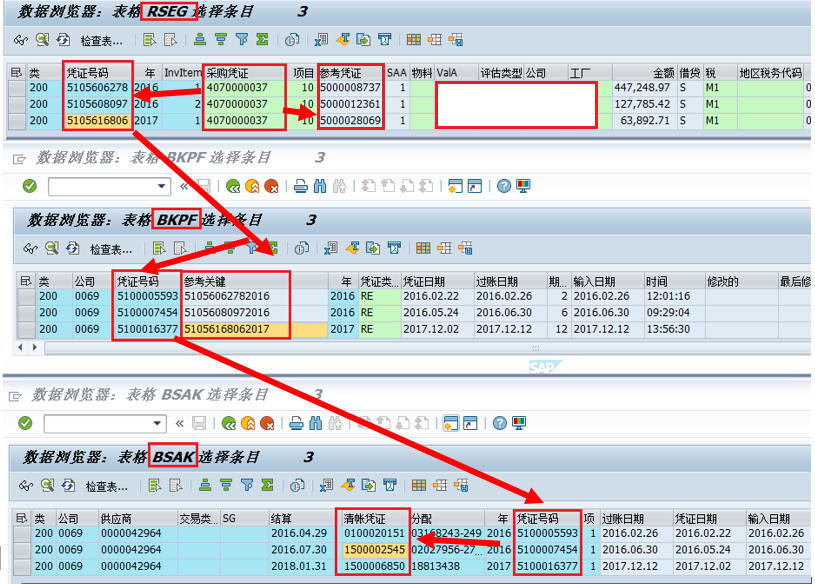The image size is (815, 584).
Task: Collapse command field chevron above BSAK table
Action: coord(180,423)
